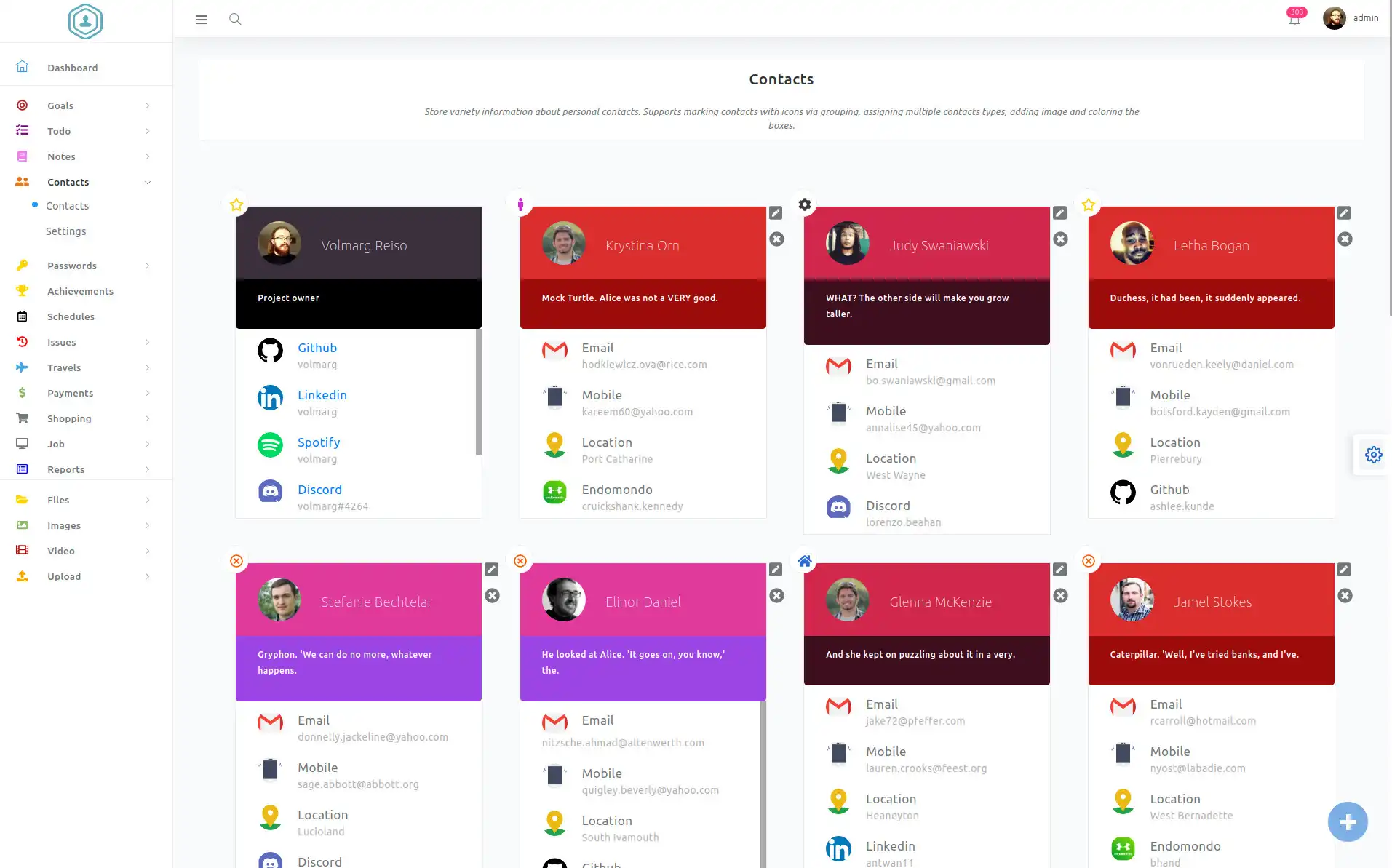Image resolution: width=1392 pixels, height=868 pixels.
Task: Edit the Jamel Stokes contact
Action: pos(1344,570)
